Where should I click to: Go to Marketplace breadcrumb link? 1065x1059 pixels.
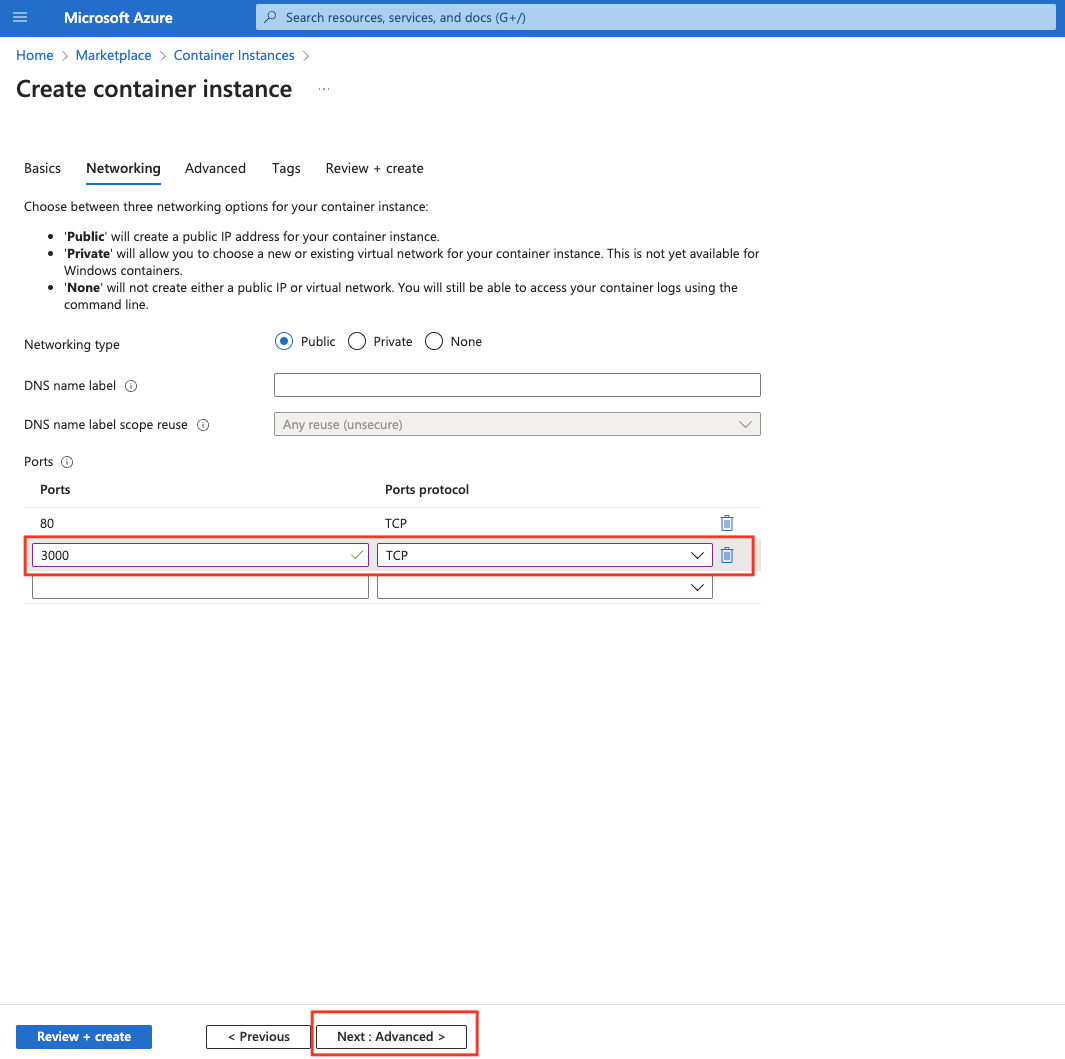point(114,55)
